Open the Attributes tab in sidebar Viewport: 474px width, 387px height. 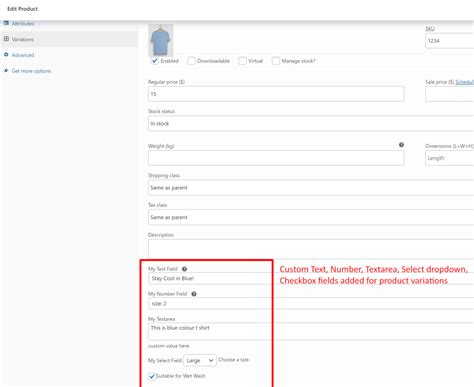coord(23,24)
